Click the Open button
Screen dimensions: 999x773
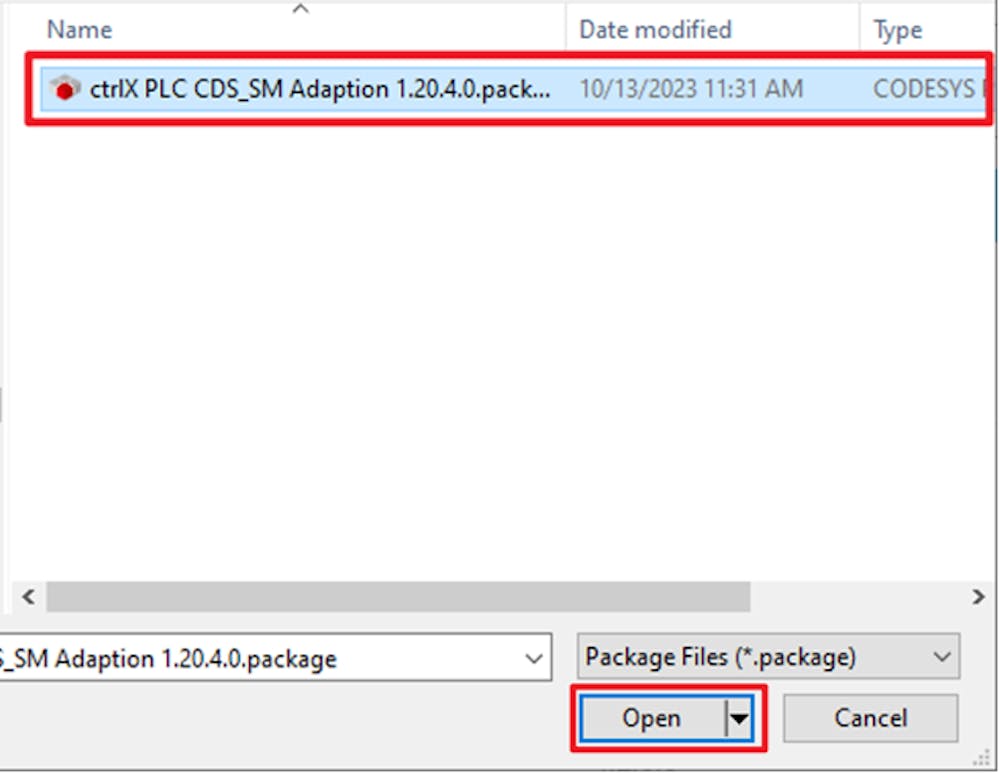[x=653, y=718]
